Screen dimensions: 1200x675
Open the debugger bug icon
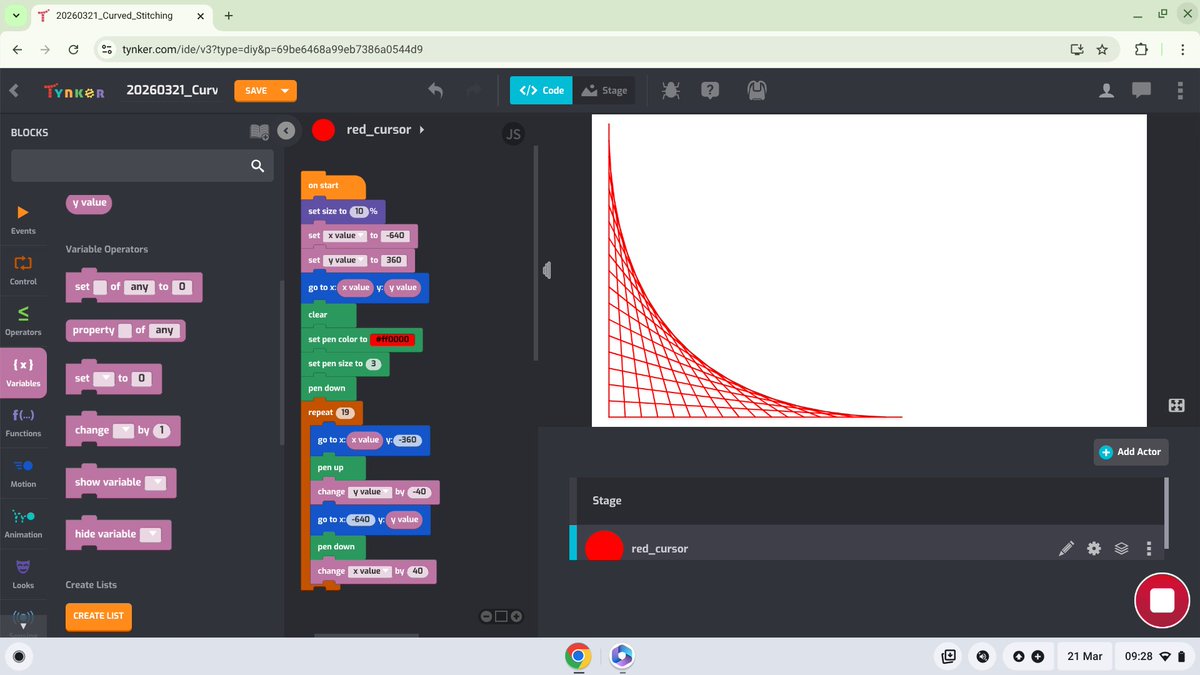671,90
